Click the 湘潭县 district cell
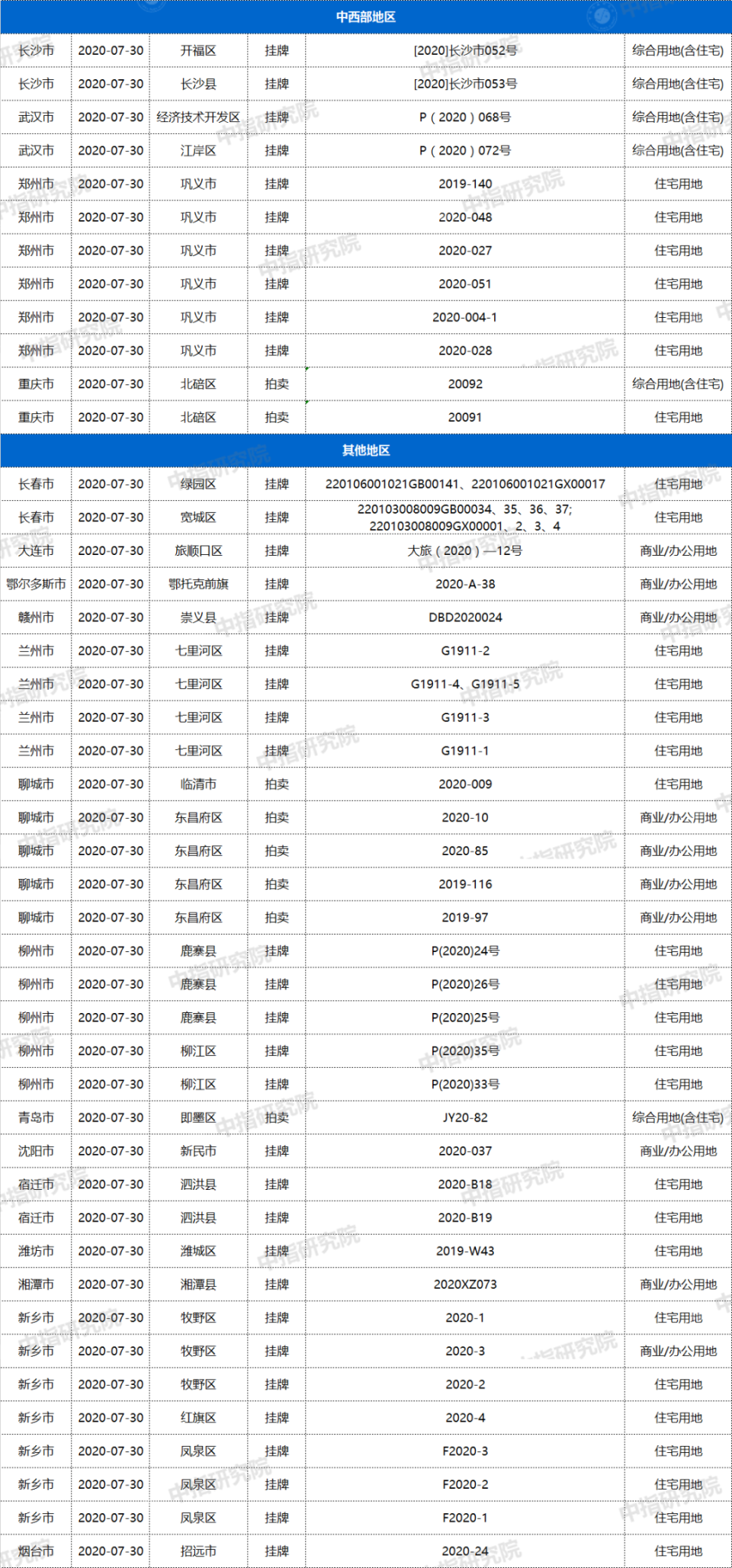 click(198, 1284)
